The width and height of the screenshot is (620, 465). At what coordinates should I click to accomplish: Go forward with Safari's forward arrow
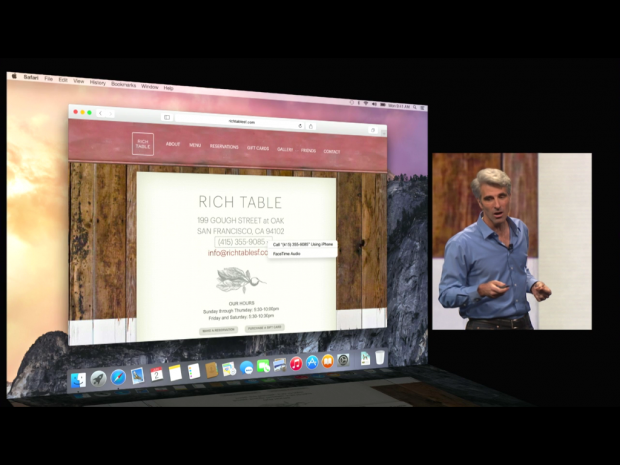click(111, 114)
